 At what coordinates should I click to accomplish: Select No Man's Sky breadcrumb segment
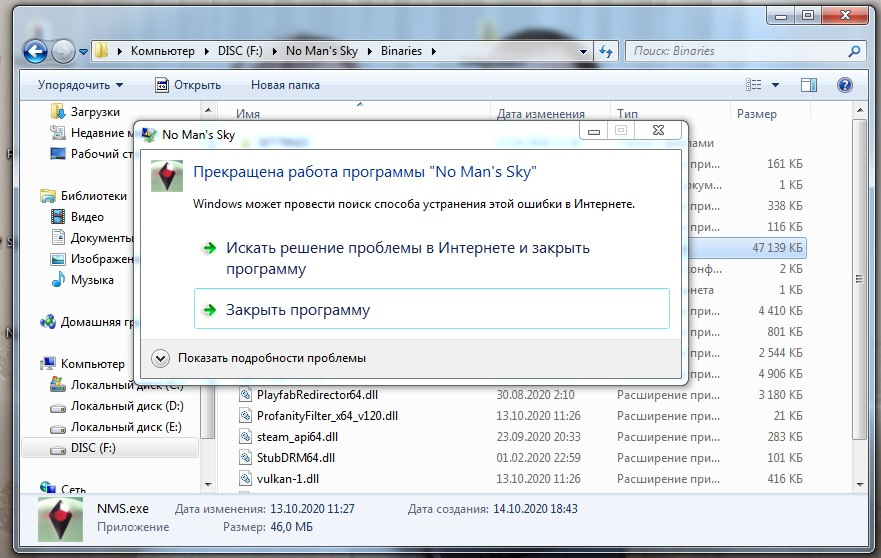[321, 51]
